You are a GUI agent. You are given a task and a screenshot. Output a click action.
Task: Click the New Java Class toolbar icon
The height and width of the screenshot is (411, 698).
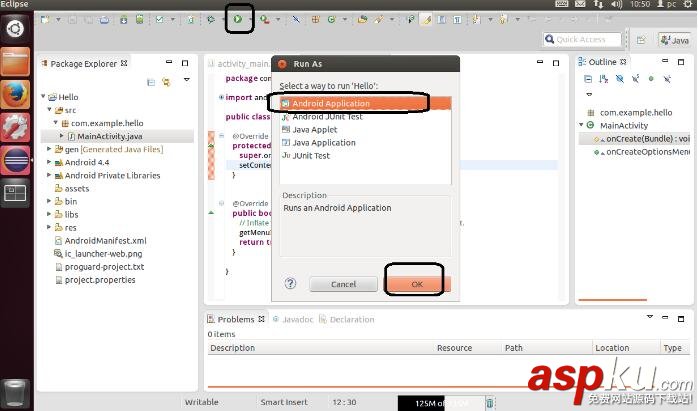(331, 20)
